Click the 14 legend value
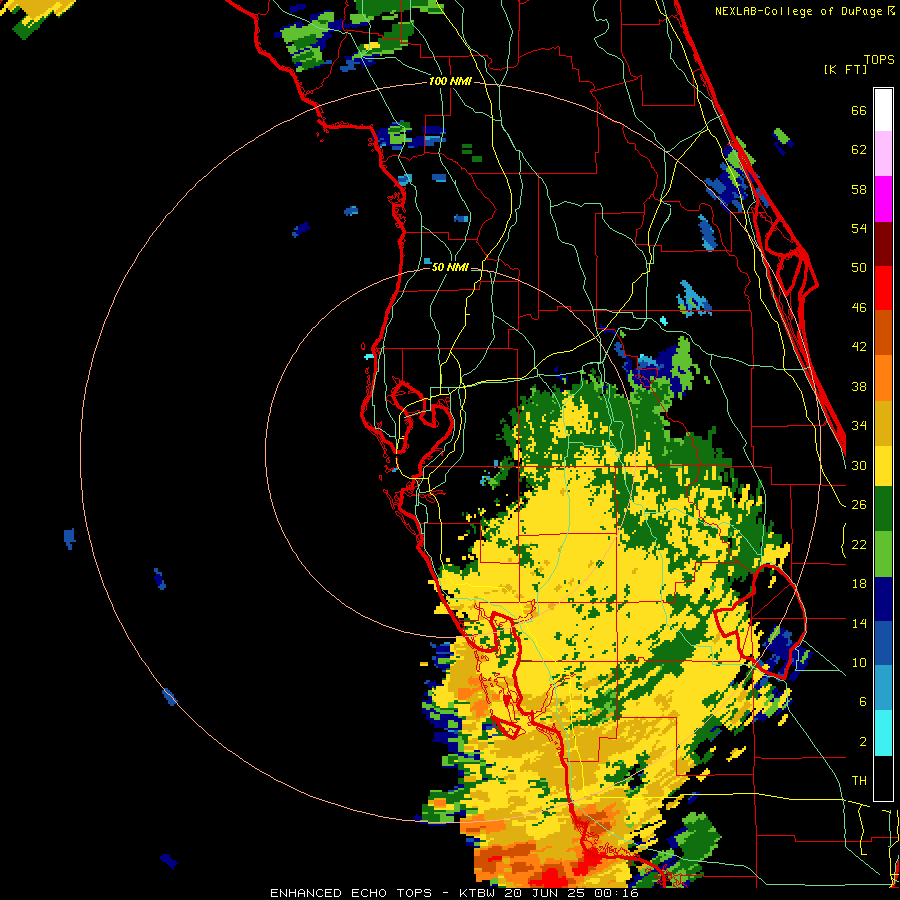Viewport: 900px width, 900px height. (x=859, y=623)
